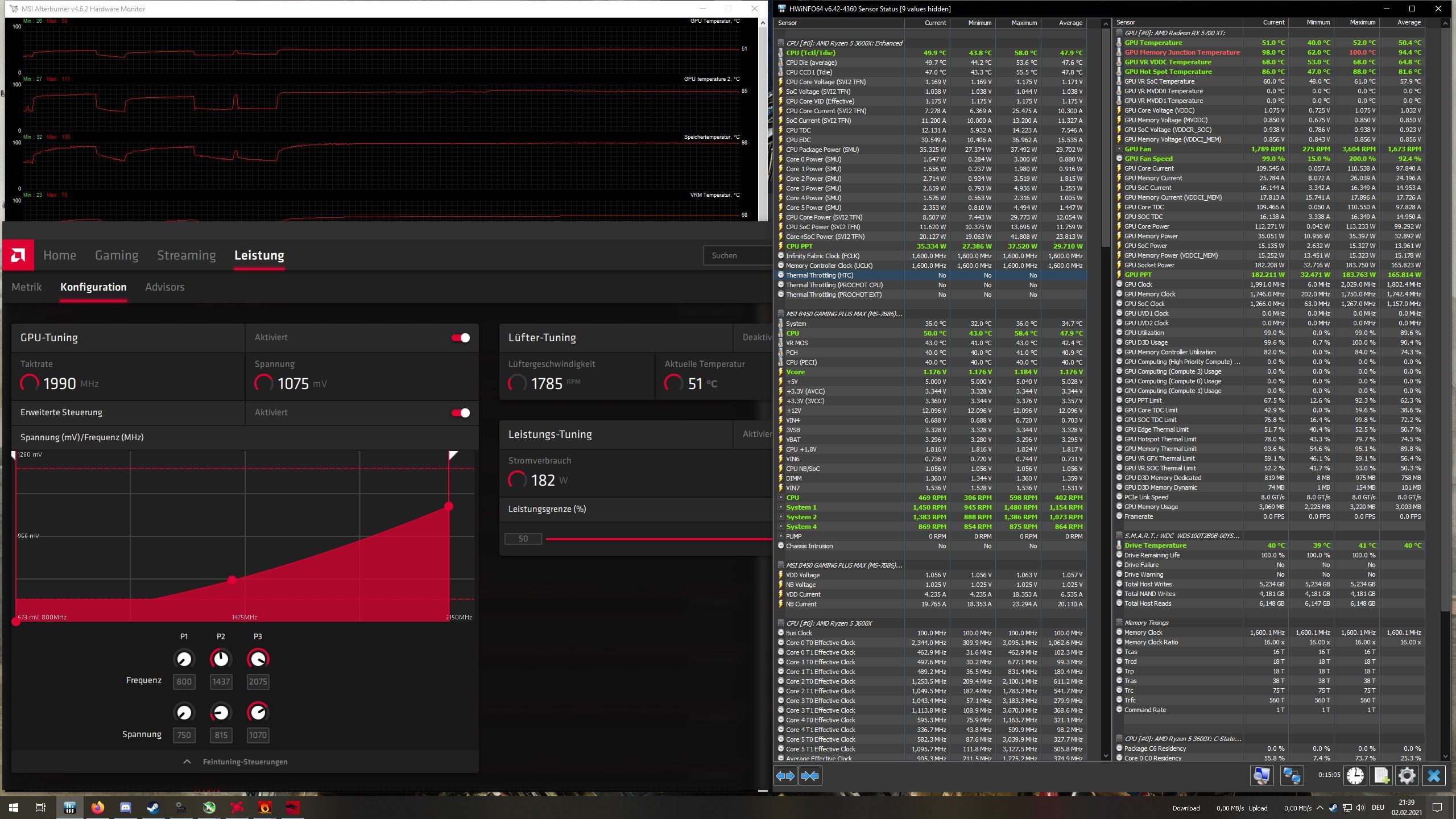
Task: Open the Metrik sub-tab
Action: (x=27, y=287)
